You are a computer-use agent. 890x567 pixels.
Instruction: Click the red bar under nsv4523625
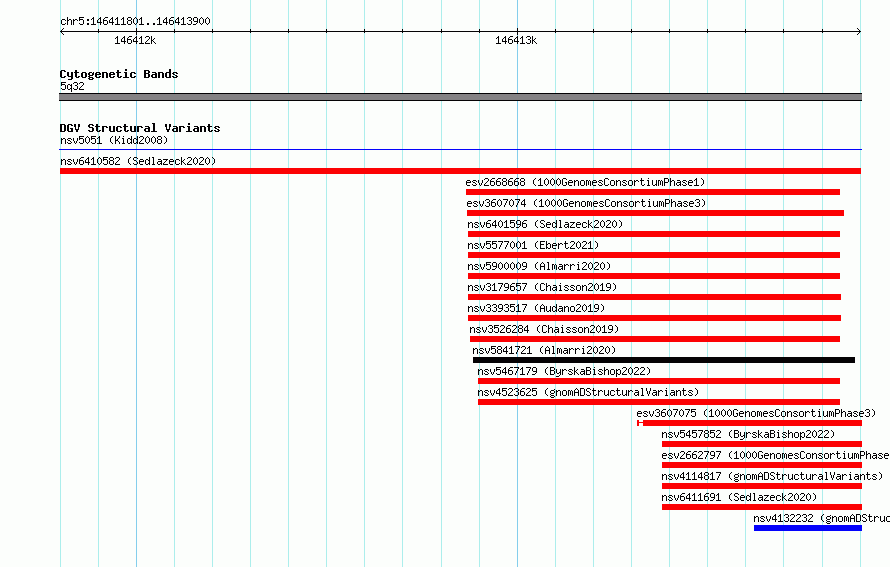tap(659, 402)
